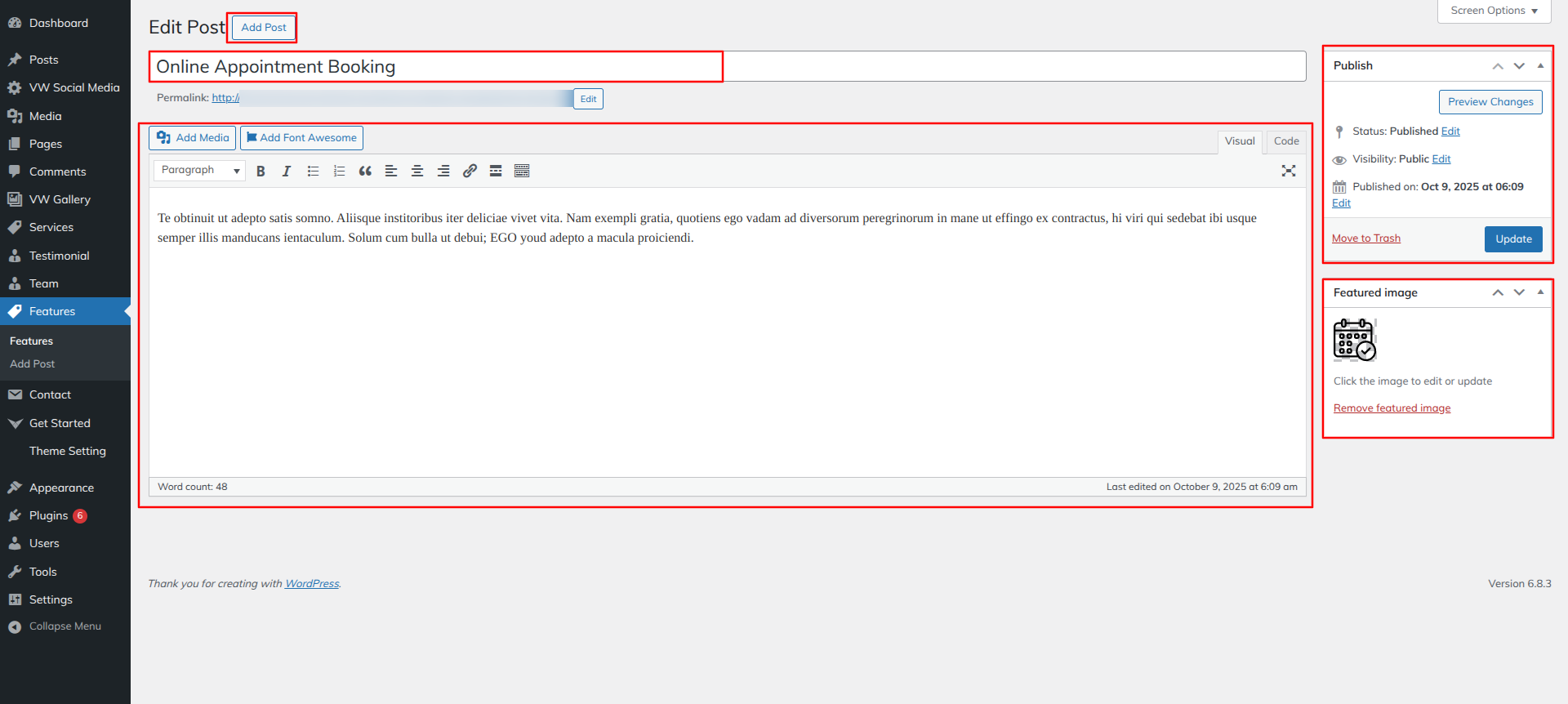The width and height of the screenshot is (1568, 704).
Task: Click the Update button
Action: (x=1512, y=239)
